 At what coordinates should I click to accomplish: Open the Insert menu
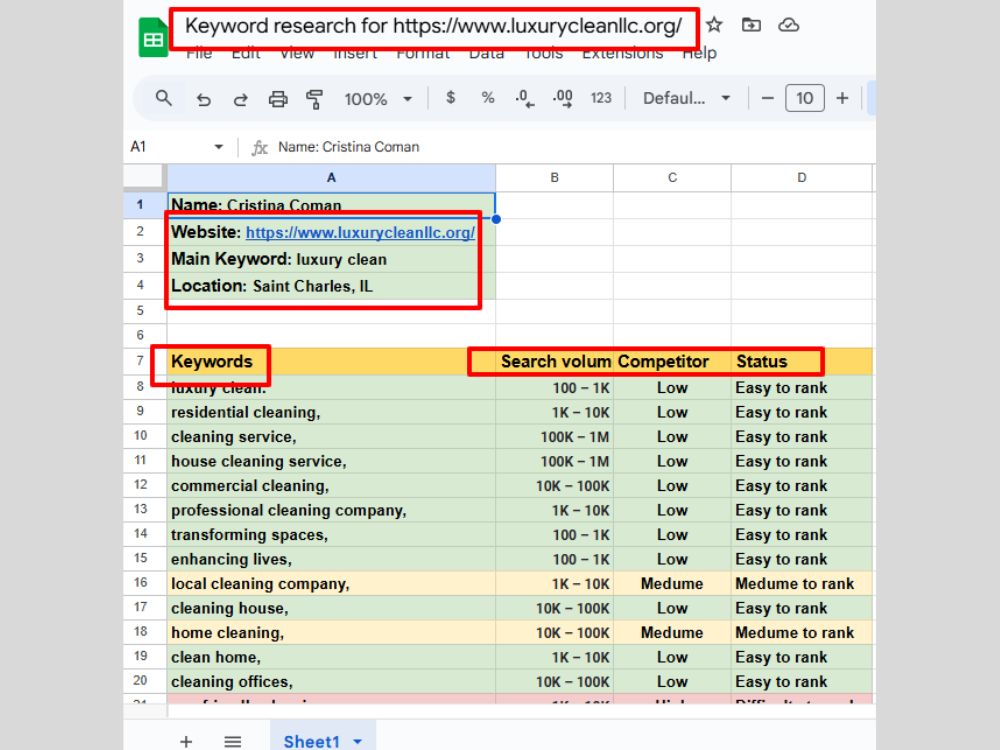point(355,54)
